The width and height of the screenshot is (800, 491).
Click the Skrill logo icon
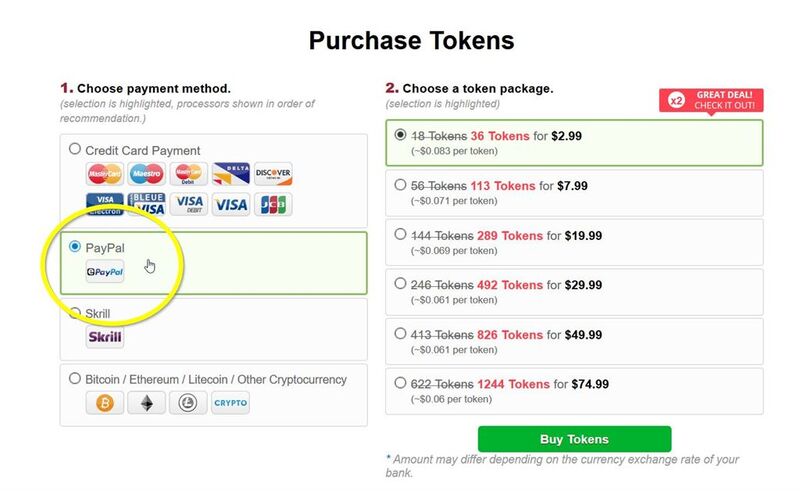point(105,337)
